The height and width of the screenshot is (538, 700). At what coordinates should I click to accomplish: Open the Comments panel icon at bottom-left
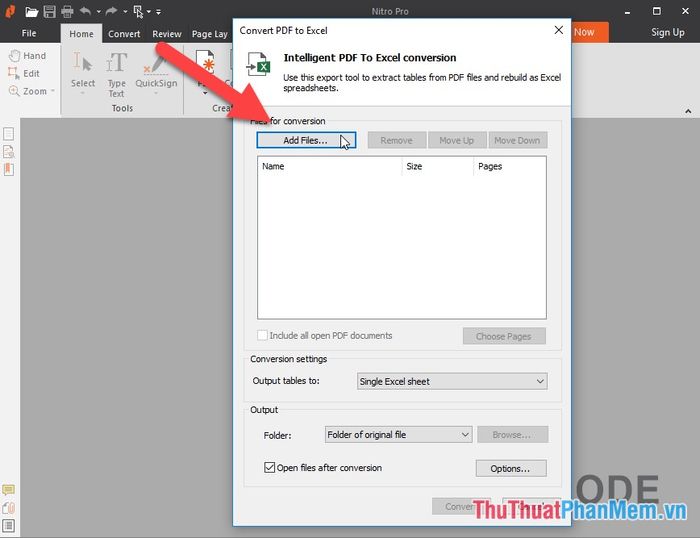pyautogui.click(x=8, y=490)
